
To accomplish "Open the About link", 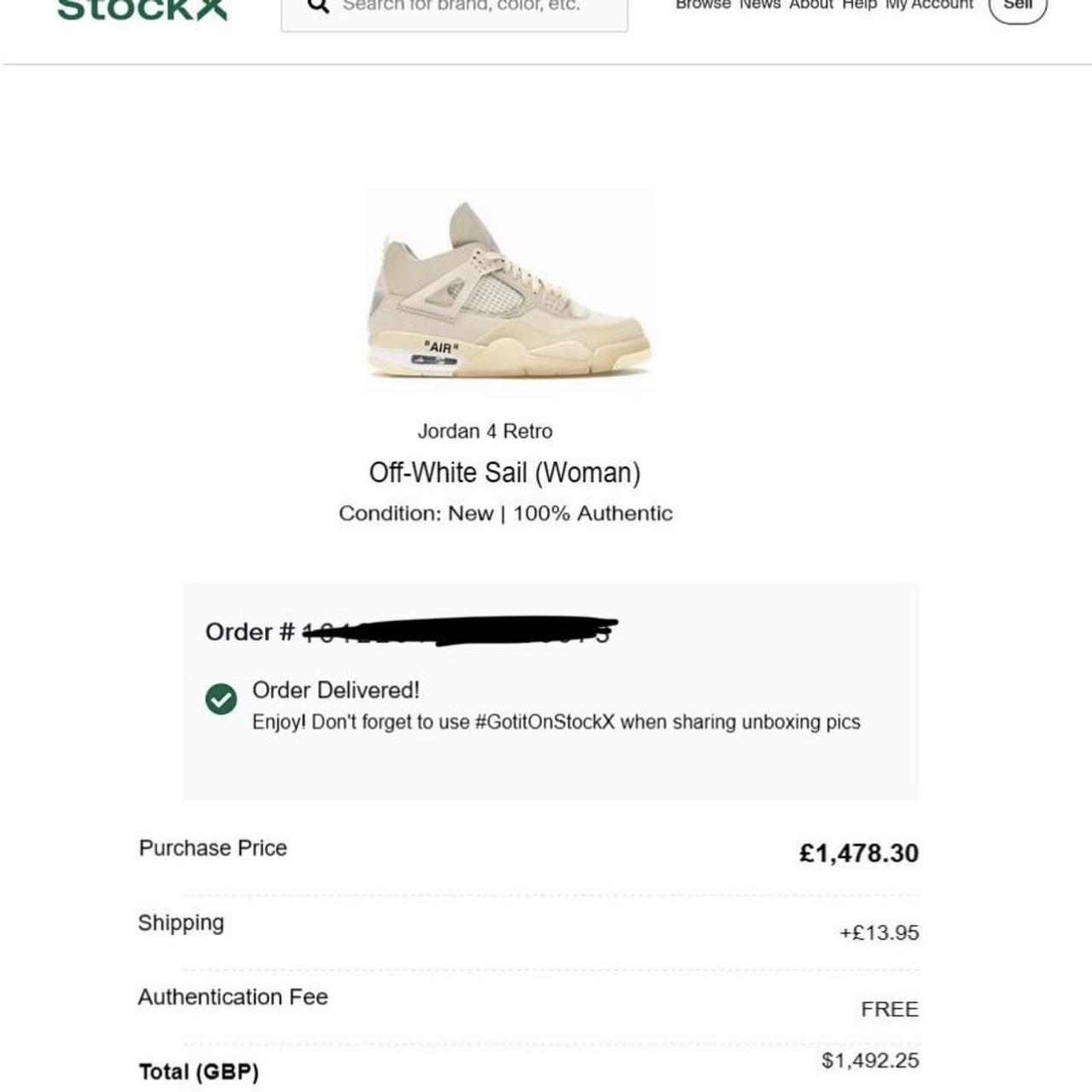I will click(x=810, y=5).
